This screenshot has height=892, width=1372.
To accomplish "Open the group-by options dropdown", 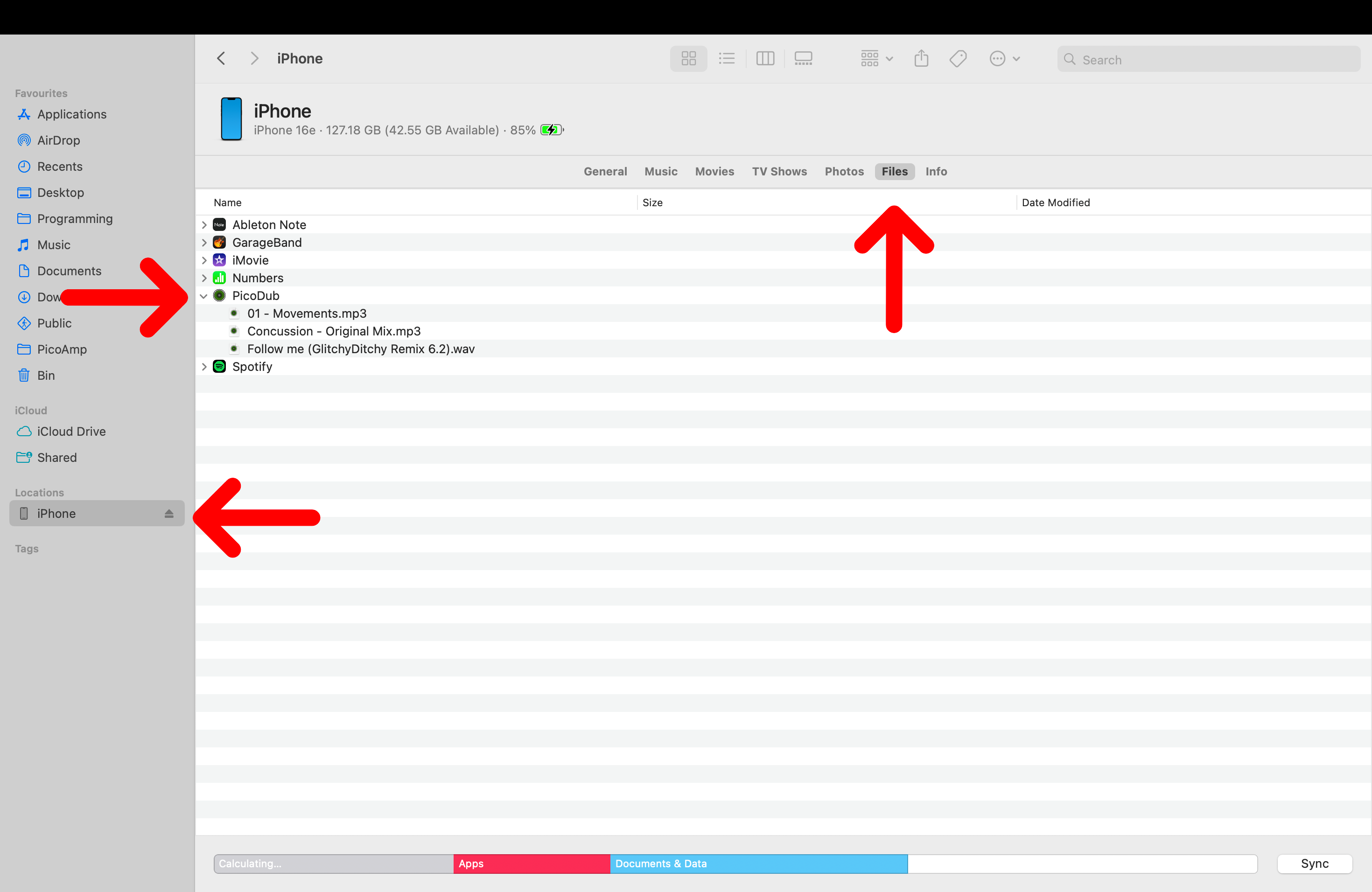I will tap(876, 58).
